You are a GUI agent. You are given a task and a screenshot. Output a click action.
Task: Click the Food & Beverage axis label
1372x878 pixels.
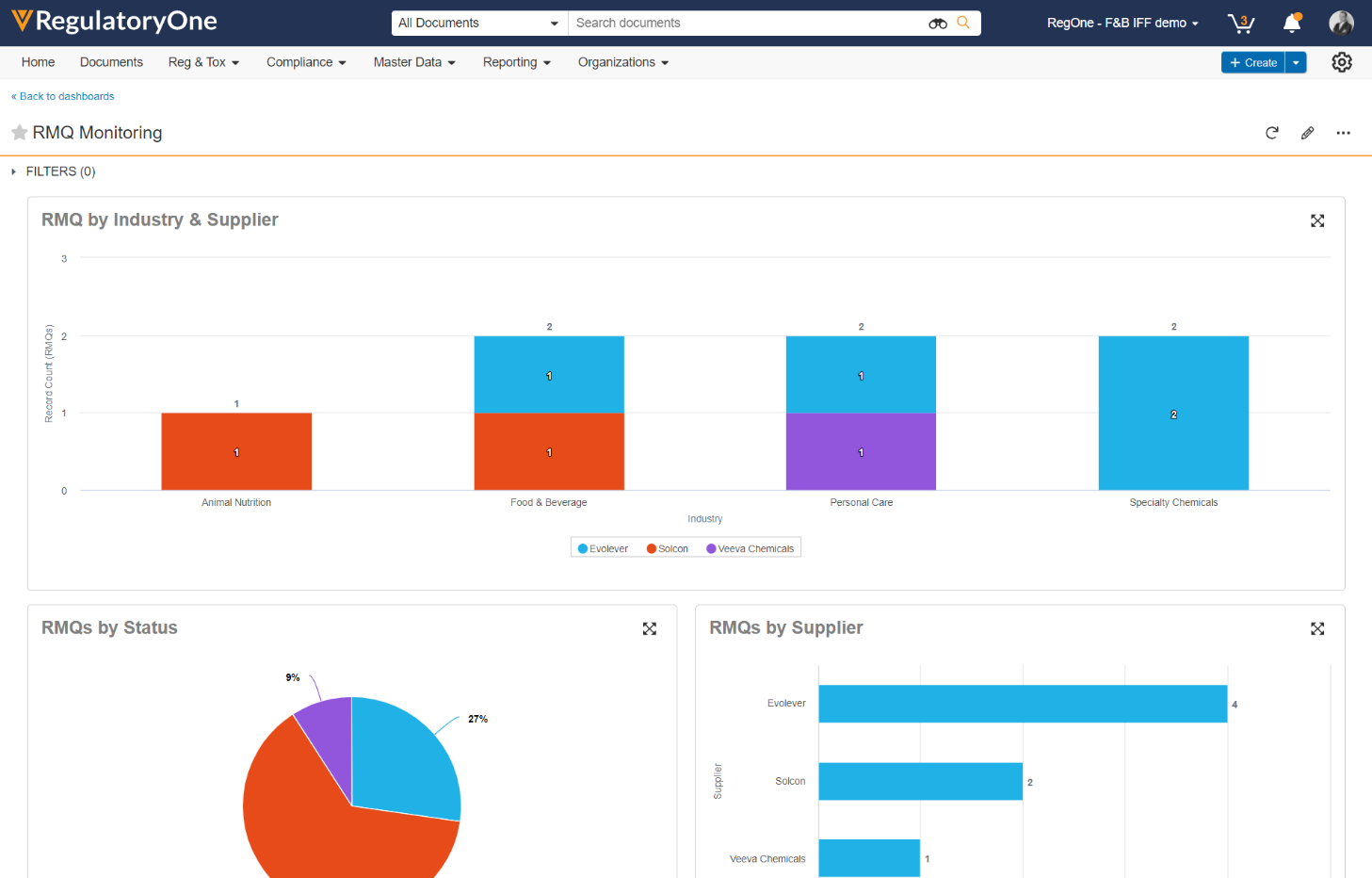tap(549, 502)
